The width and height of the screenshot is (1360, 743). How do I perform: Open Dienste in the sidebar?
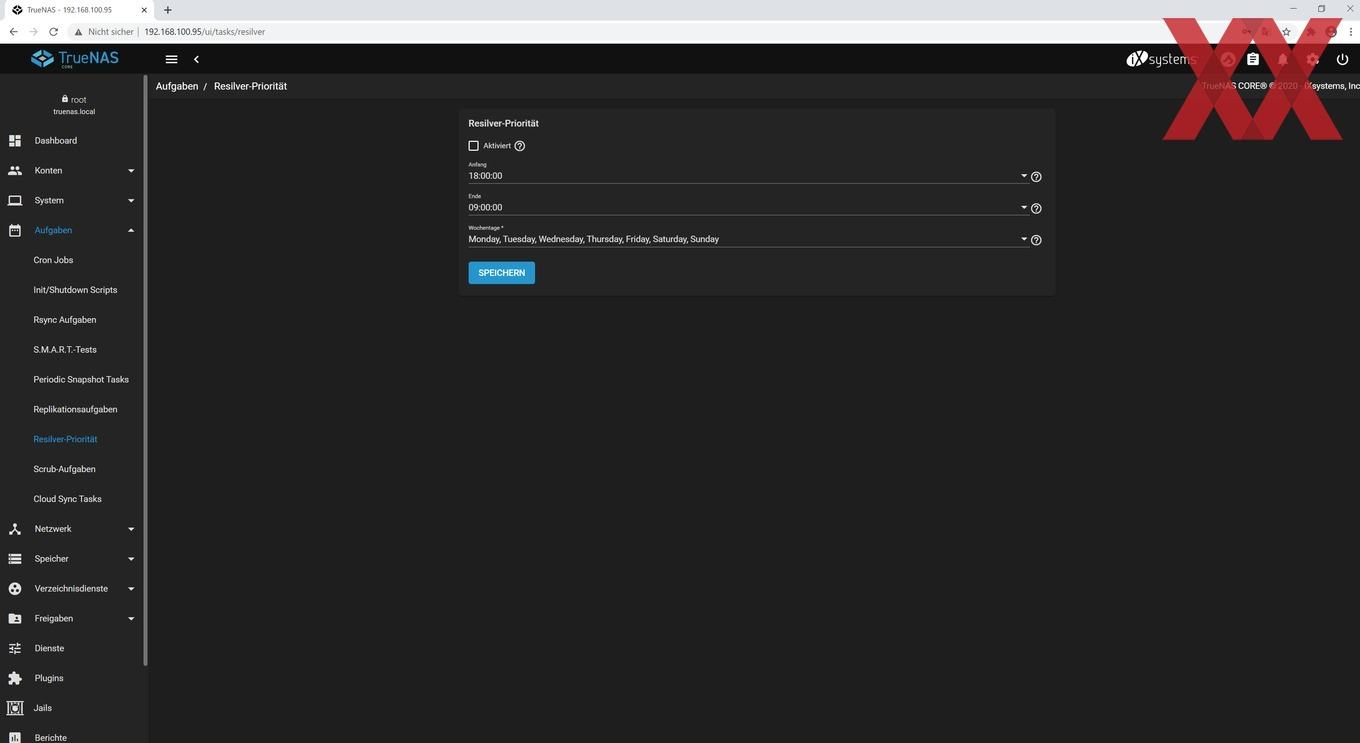(x=74, y=649)
